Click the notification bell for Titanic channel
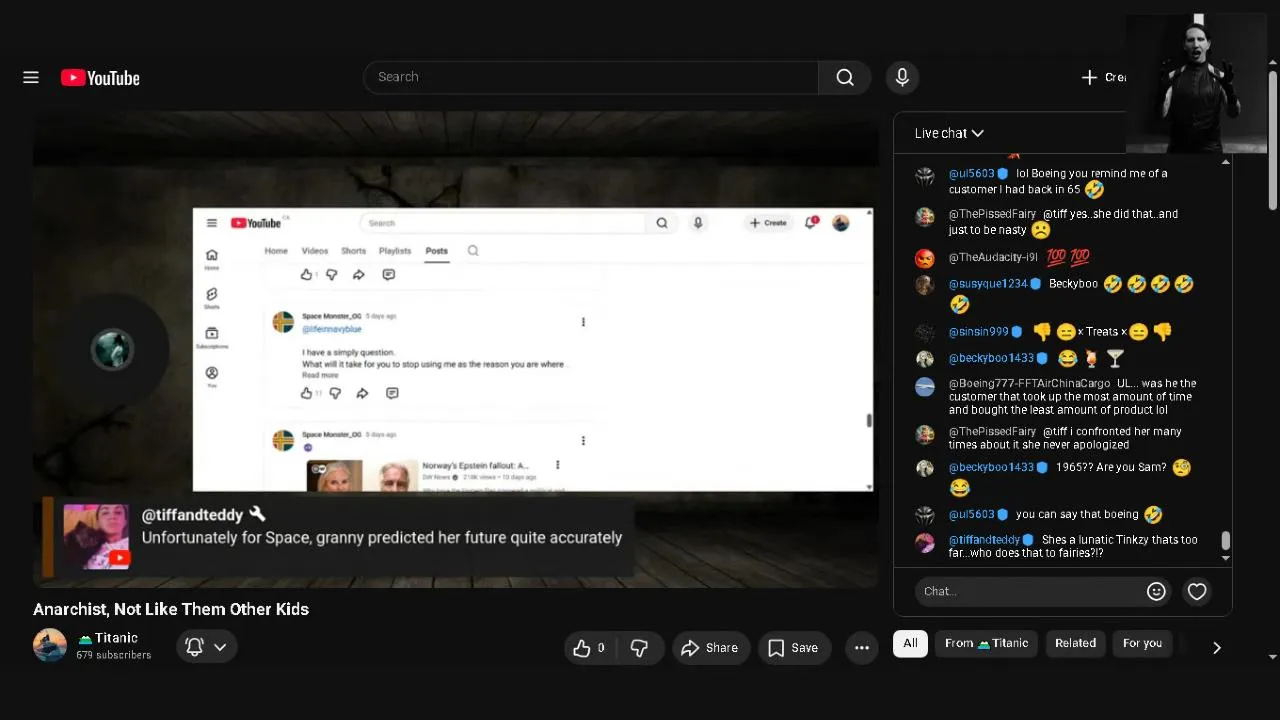 195,647
